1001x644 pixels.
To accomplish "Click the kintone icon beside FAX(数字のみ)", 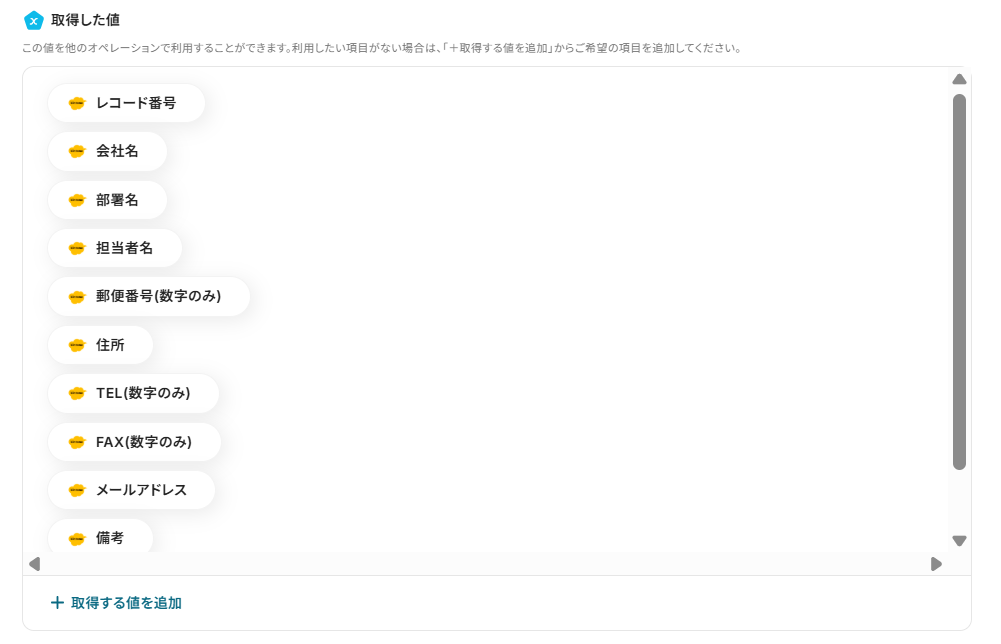I will coord(77,442).
